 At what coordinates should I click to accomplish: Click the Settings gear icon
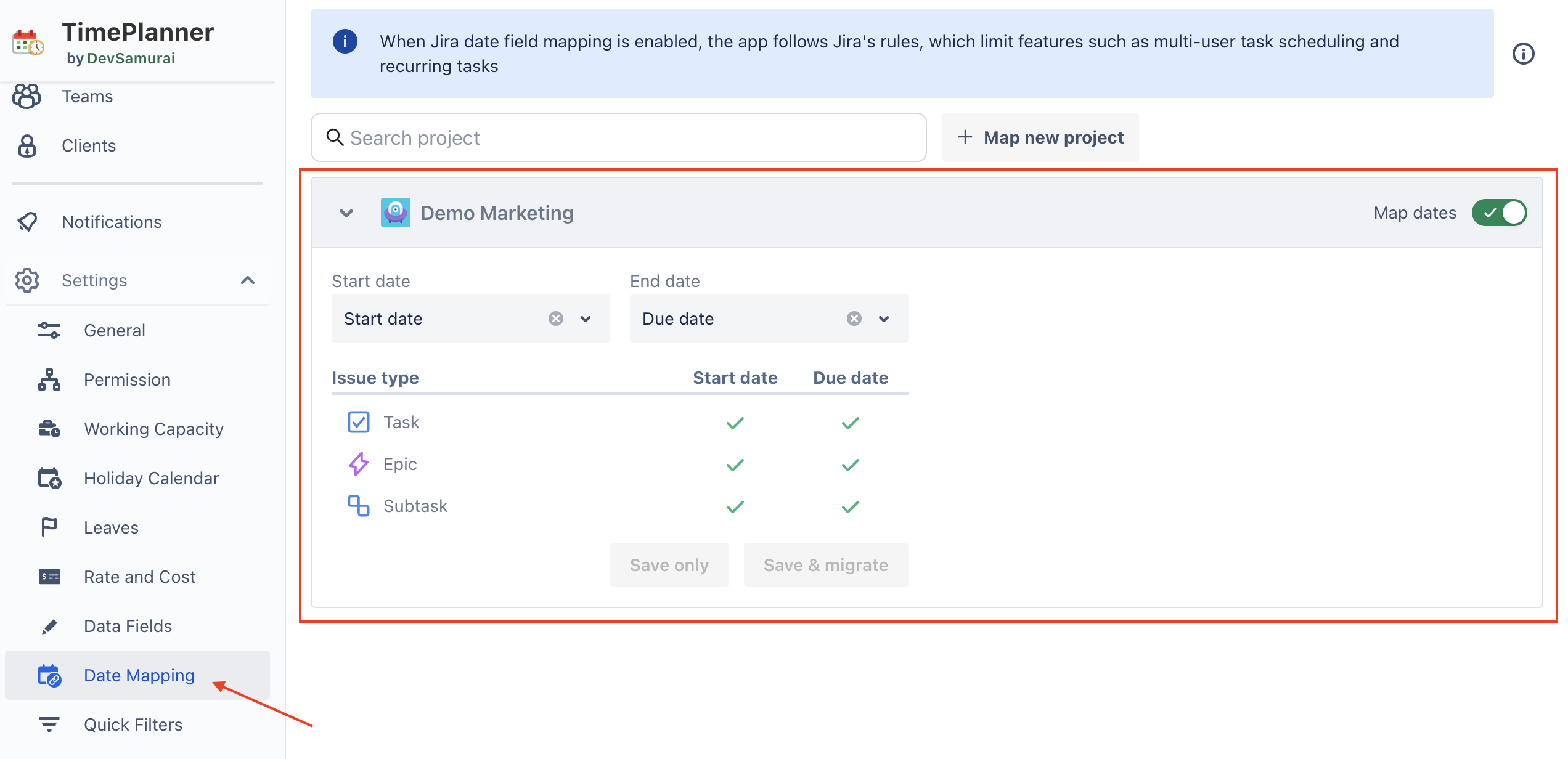tap(27, 280)
